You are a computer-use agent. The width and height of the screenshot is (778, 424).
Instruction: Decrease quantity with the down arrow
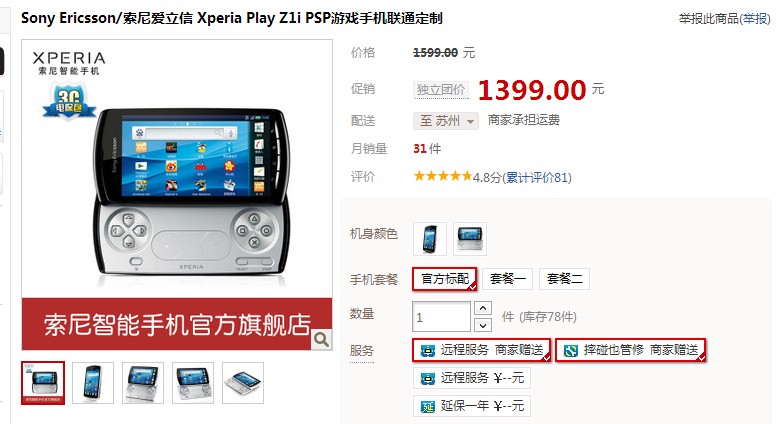coord(483,325)
